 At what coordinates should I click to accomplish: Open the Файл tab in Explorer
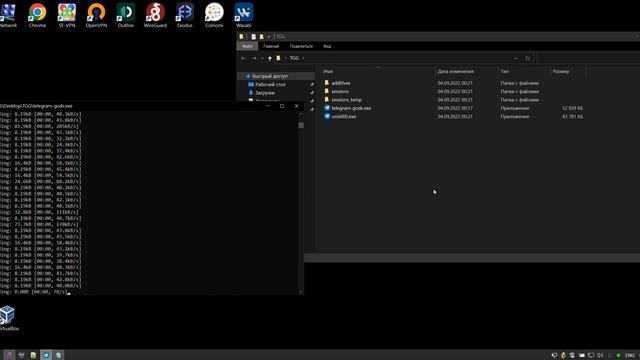[247, 46]
